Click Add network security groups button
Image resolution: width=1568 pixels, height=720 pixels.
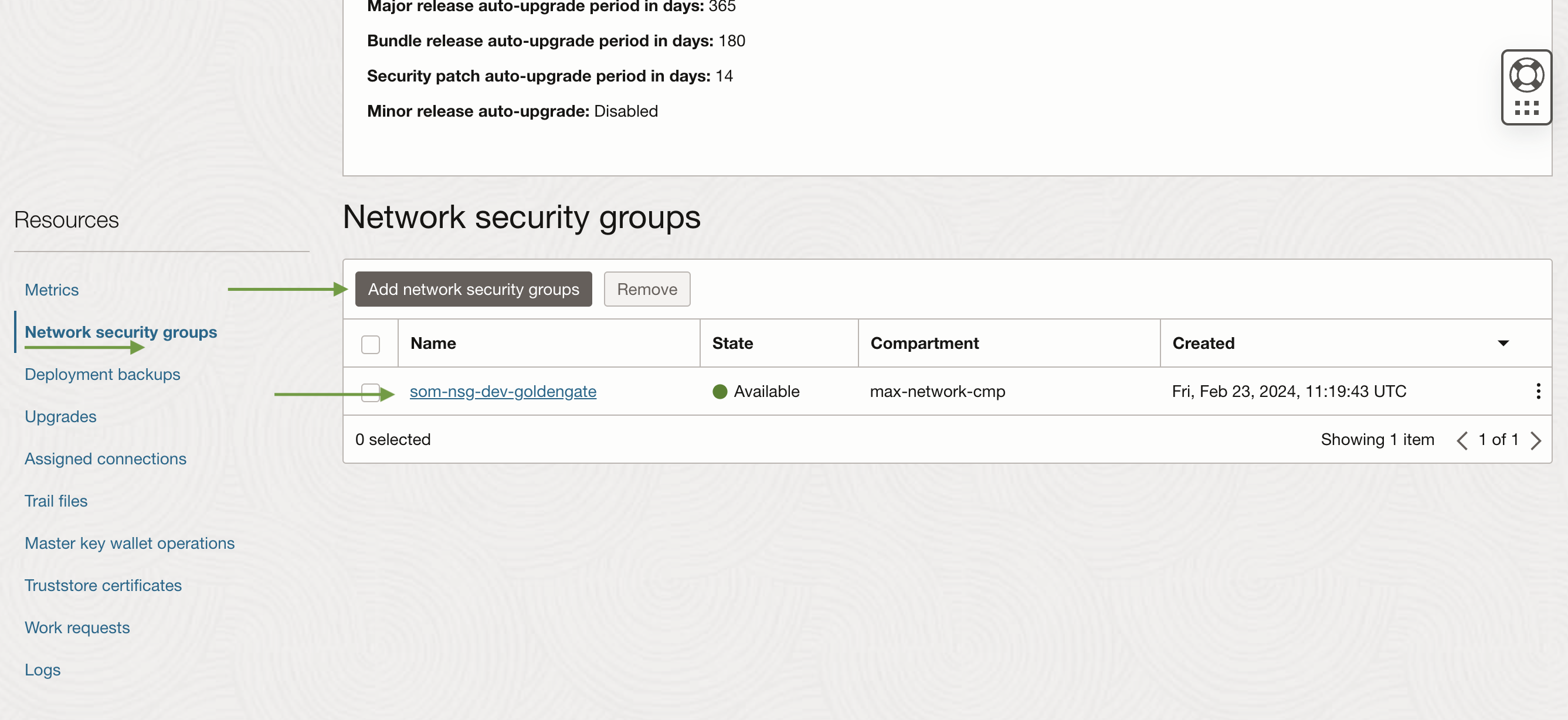(473, 289)
